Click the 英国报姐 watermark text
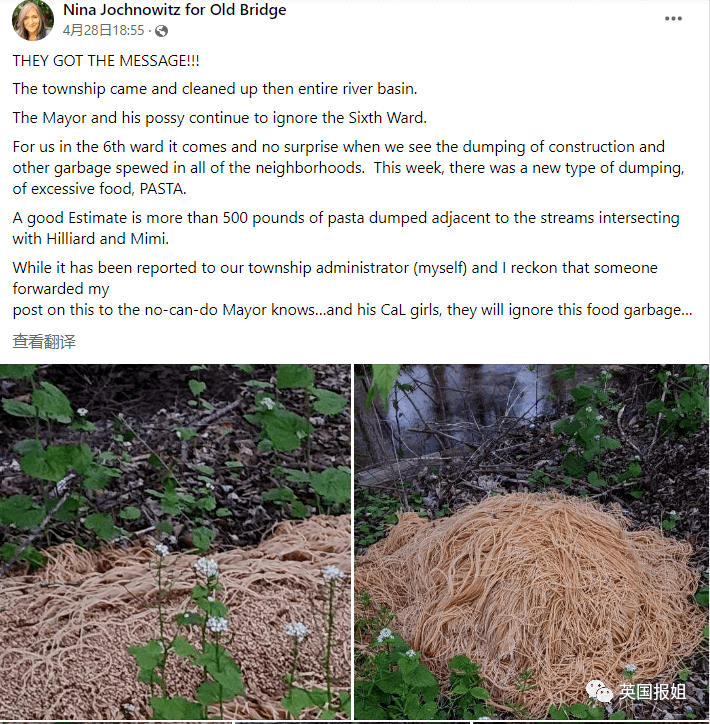This screenshot has width=710, height=724. (653, 691)
